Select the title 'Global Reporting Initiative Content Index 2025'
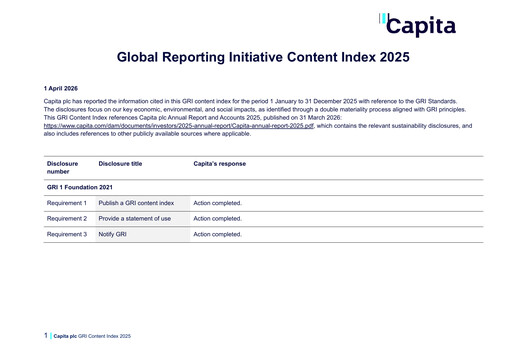The width and height of the screenshot is (512, 362). 263,57
